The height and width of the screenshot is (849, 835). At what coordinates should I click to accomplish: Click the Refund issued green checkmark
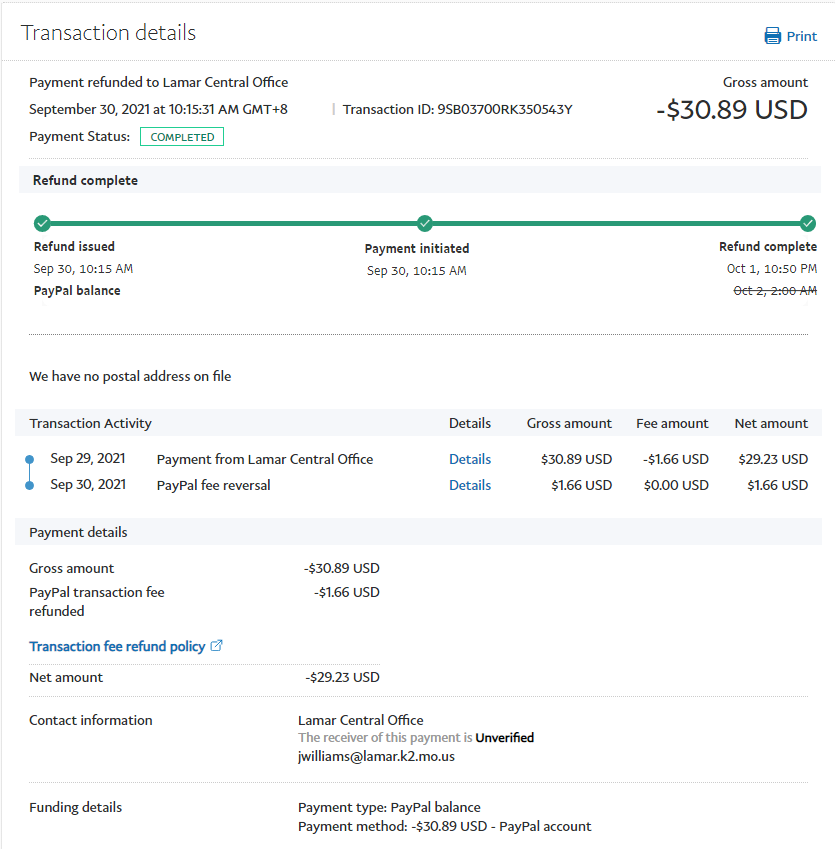click(42, 223)
